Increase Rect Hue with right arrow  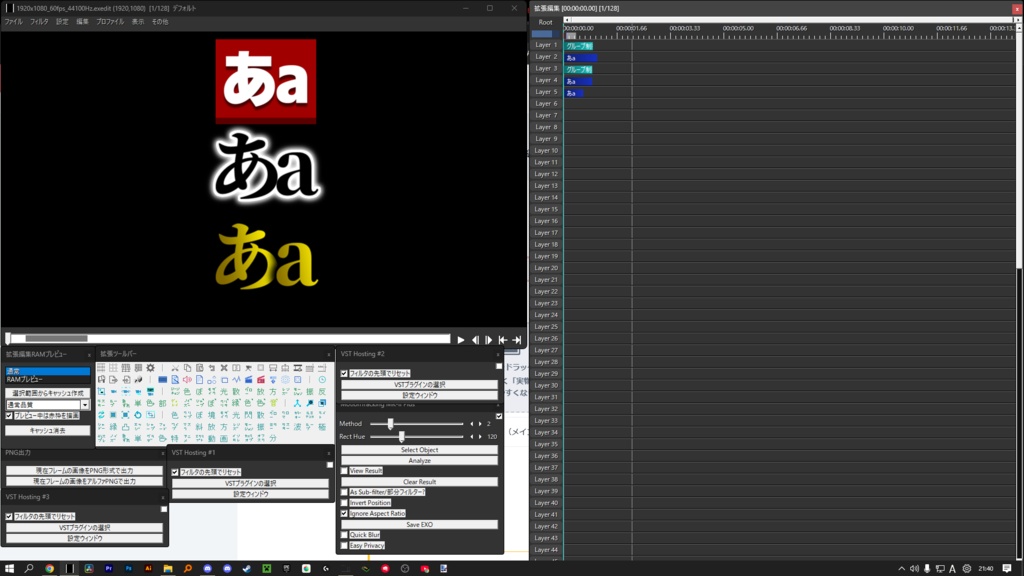(480, 436)
